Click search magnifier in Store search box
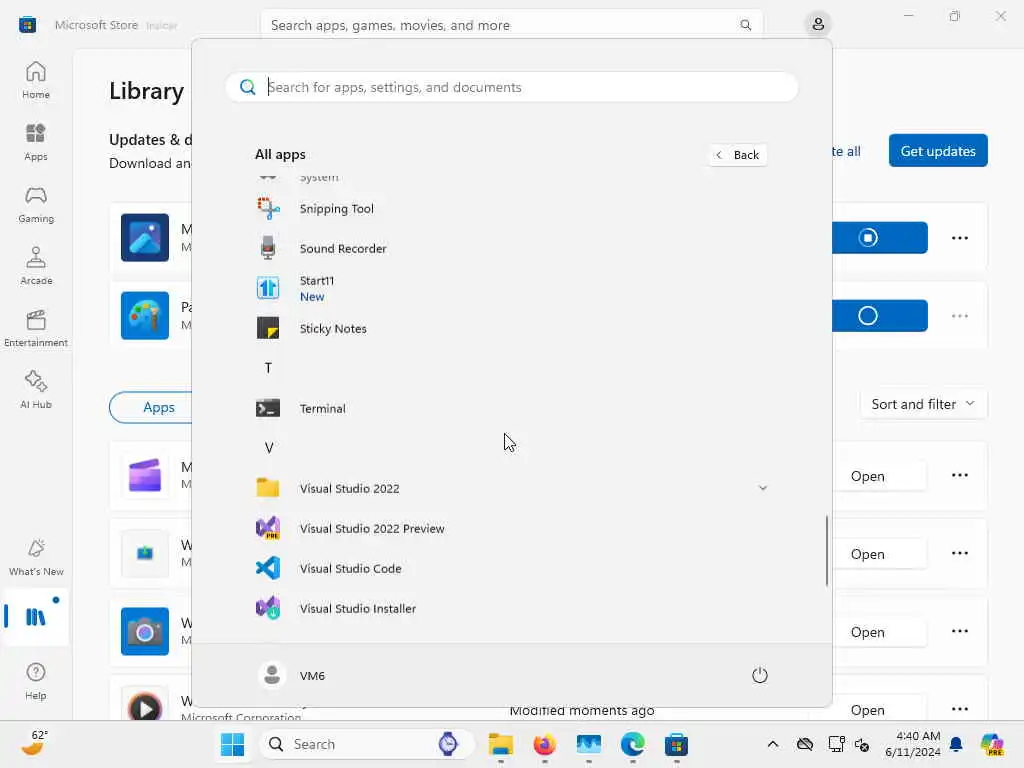The image size is (1024, 768). point(745,25)
